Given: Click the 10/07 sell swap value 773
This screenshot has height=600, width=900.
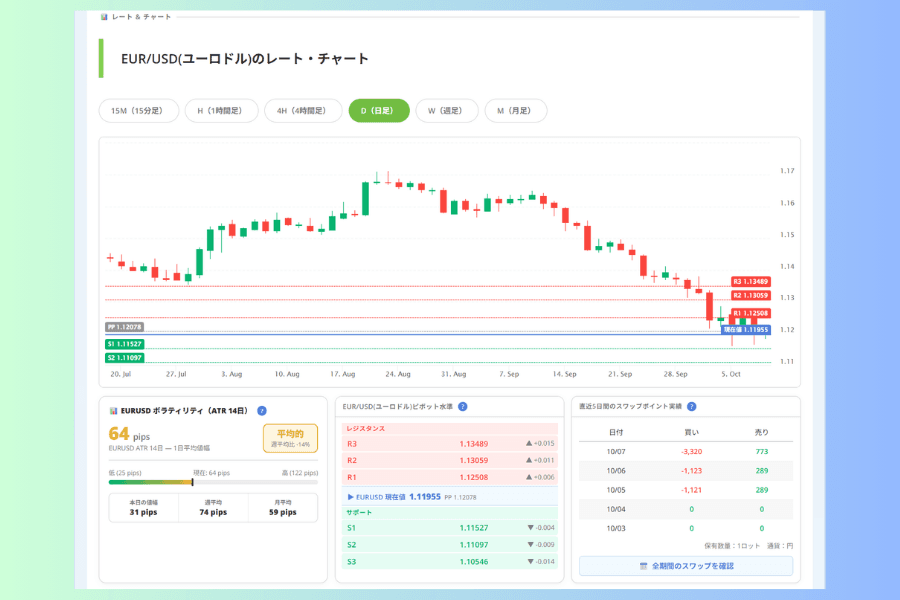Looking at the screenshot, I should click(762, 452).
